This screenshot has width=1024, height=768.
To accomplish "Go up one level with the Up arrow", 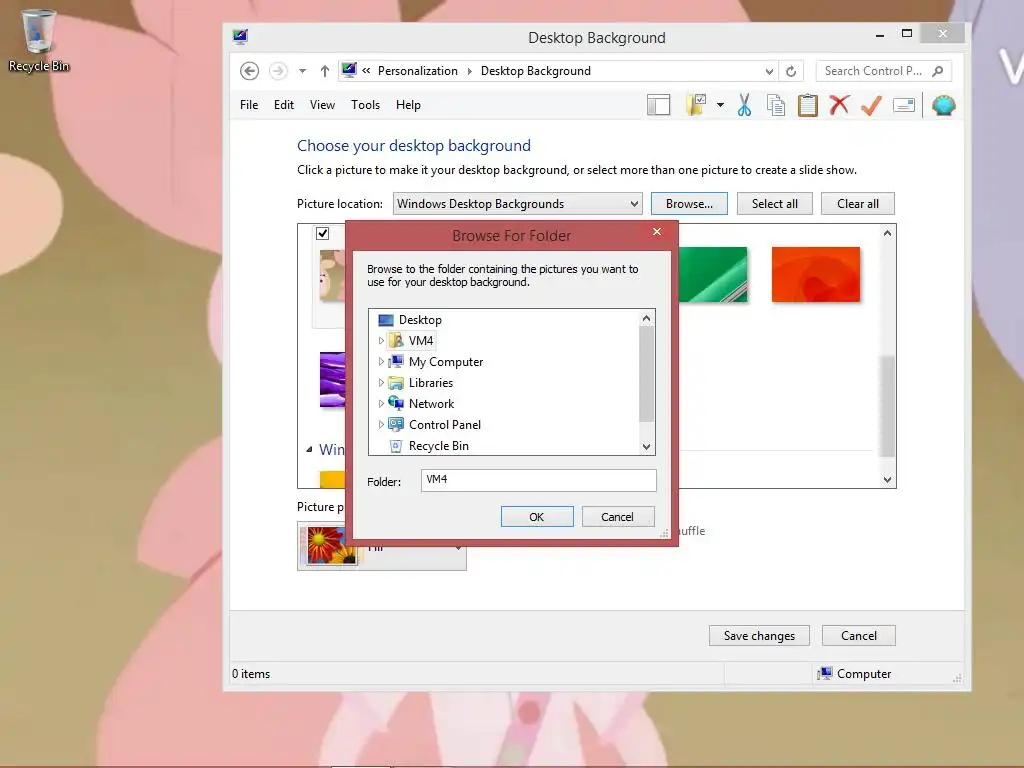I will tap(325, 71).
